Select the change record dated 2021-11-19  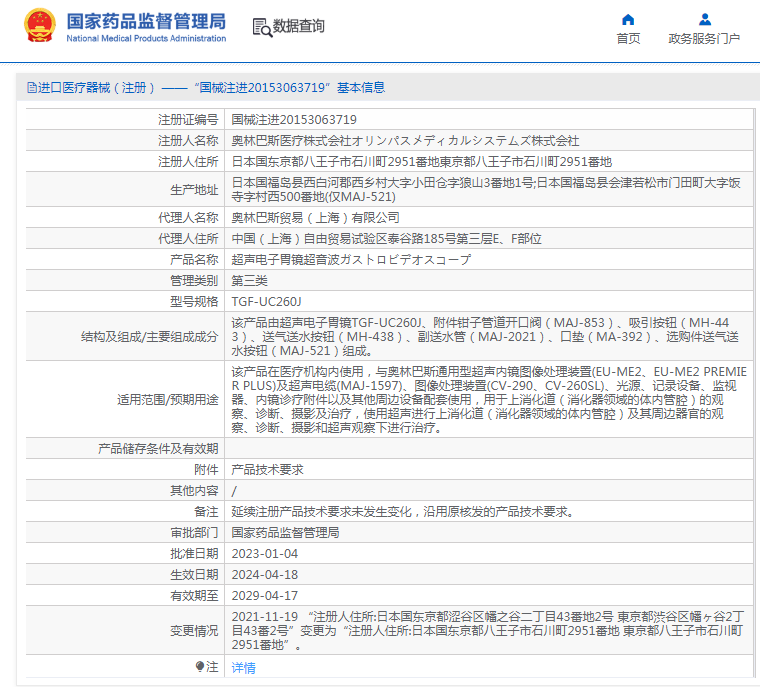(x=488, y=631)
